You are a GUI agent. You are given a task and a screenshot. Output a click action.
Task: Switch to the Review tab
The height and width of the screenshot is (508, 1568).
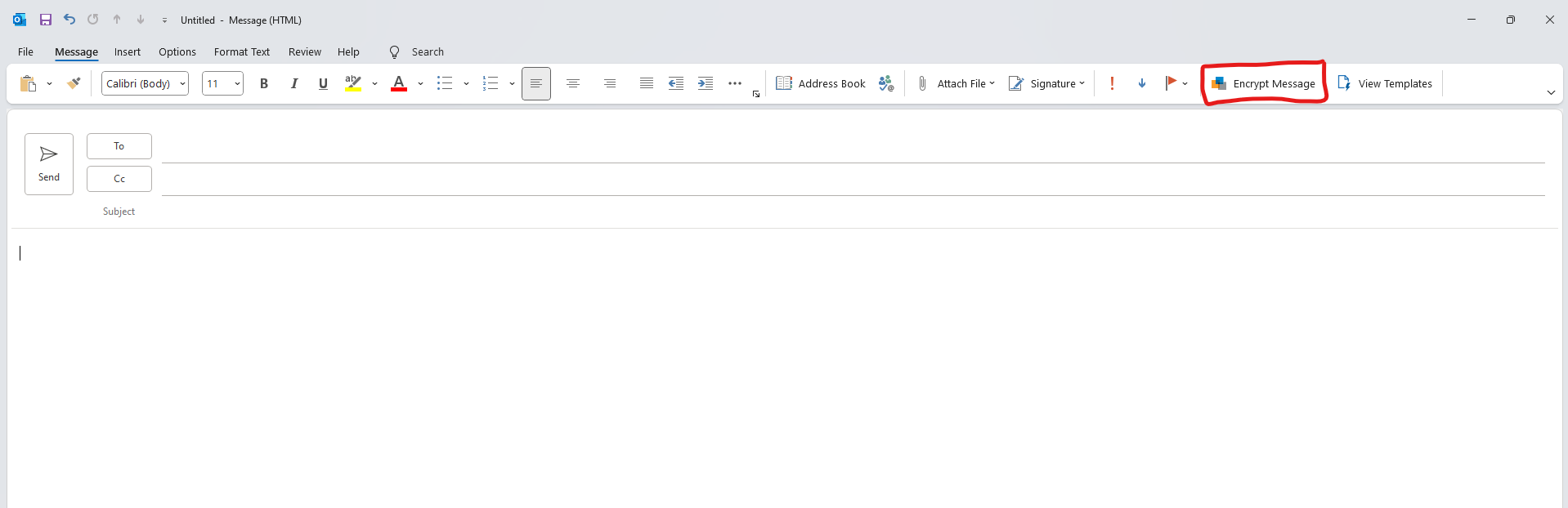tap(305, 51)
